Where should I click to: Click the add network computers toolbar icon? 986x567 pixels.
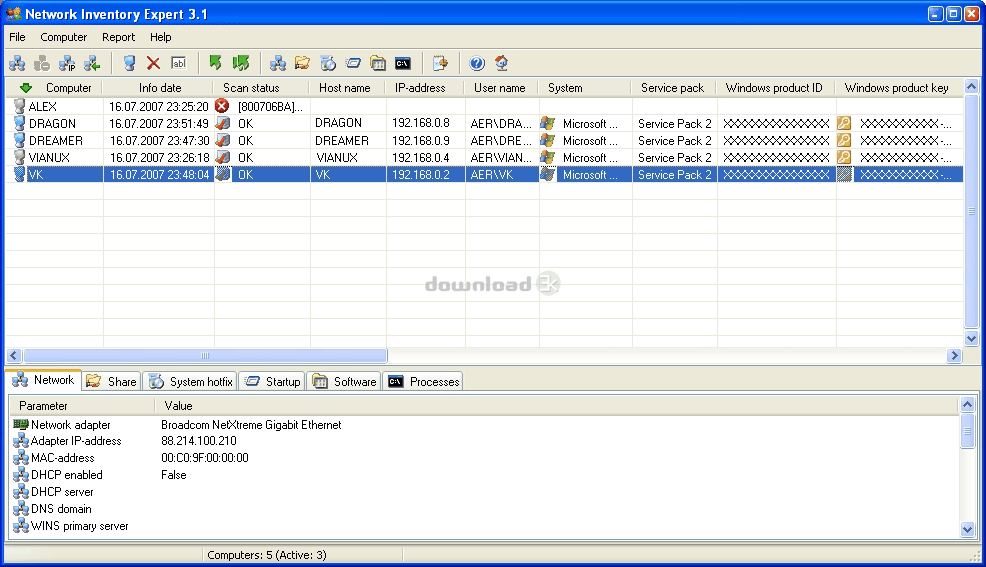click(x=17, y=63)
